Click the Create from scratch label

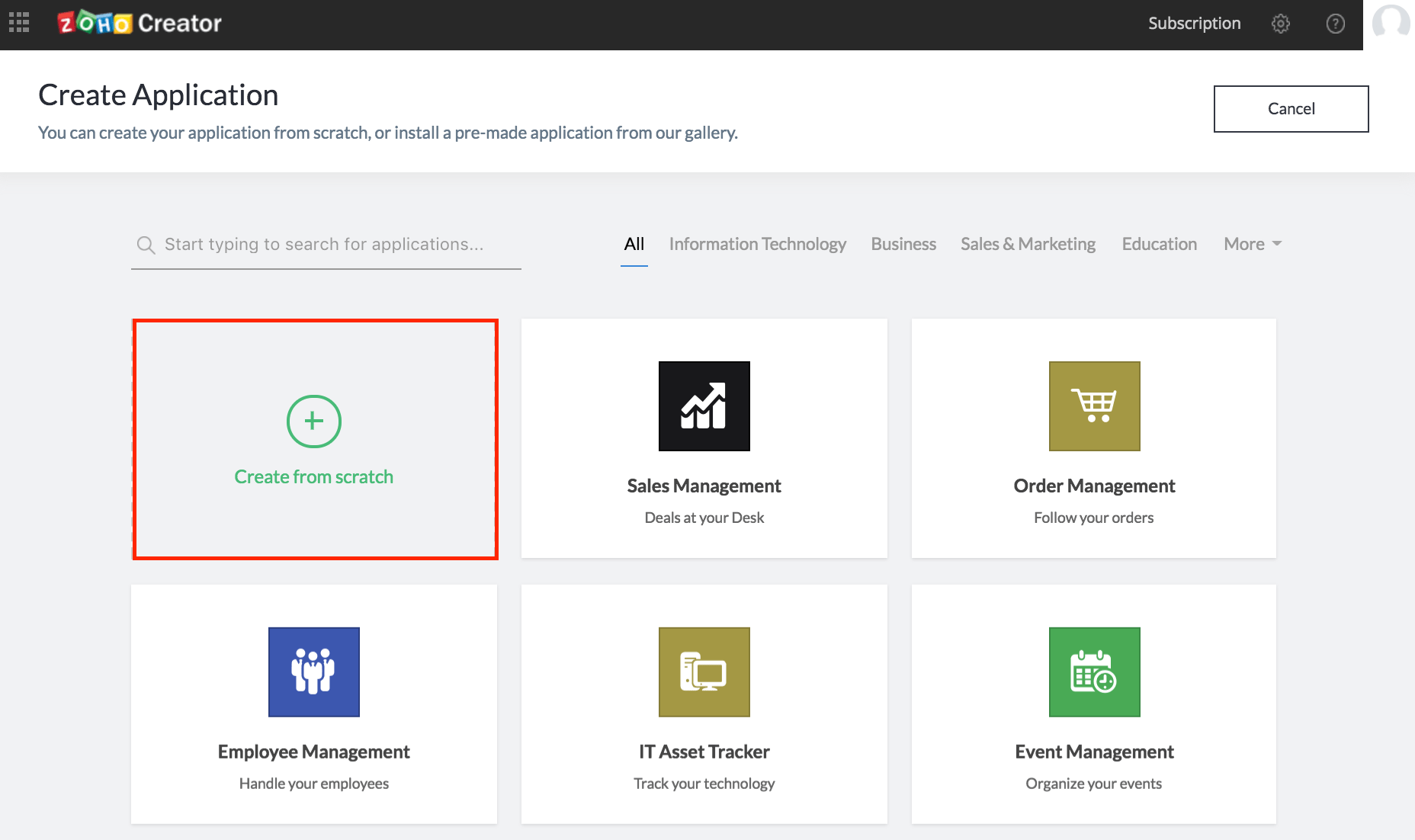point(314,476)
